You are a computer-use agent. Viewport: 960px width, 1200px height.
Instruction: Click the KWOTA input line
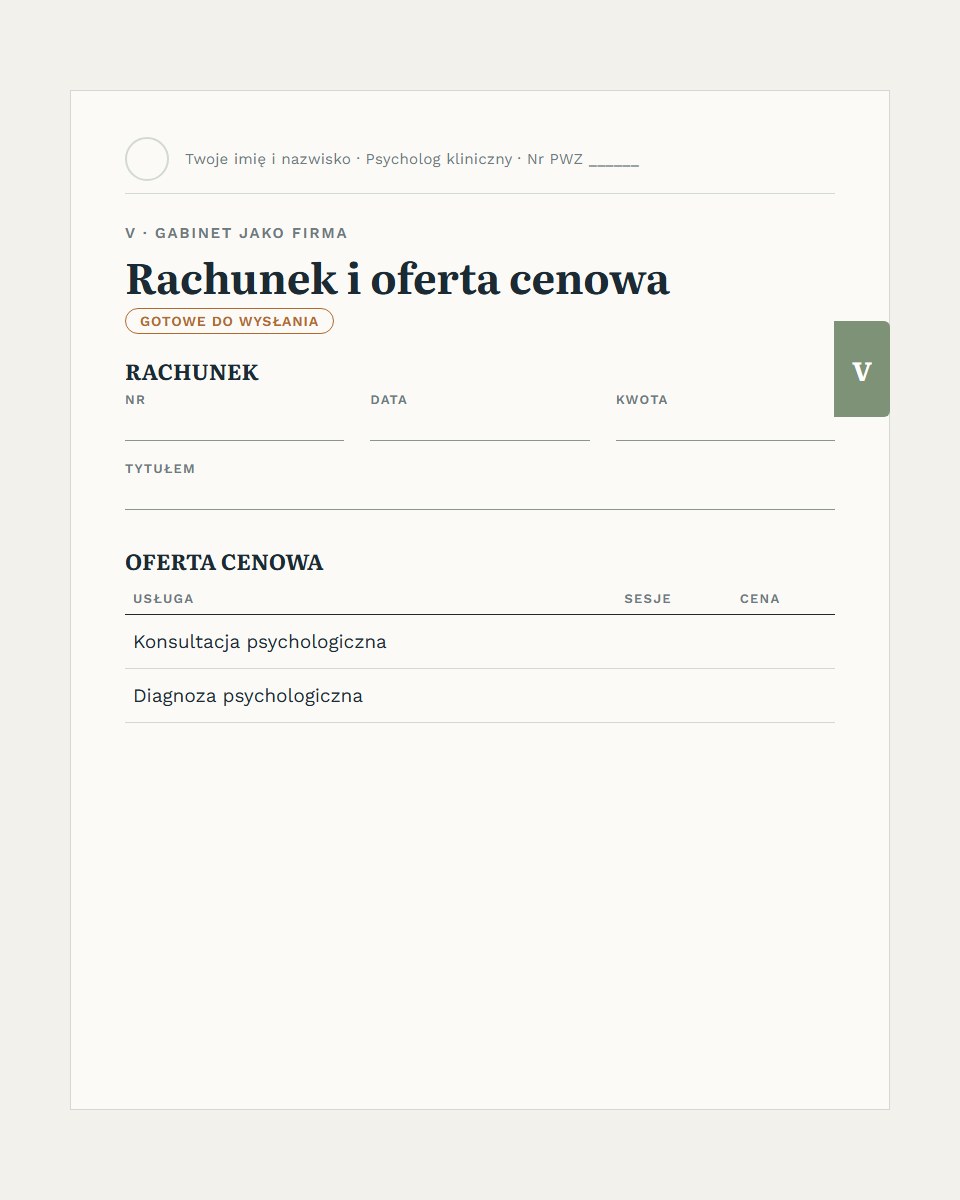tap(725, 427)
